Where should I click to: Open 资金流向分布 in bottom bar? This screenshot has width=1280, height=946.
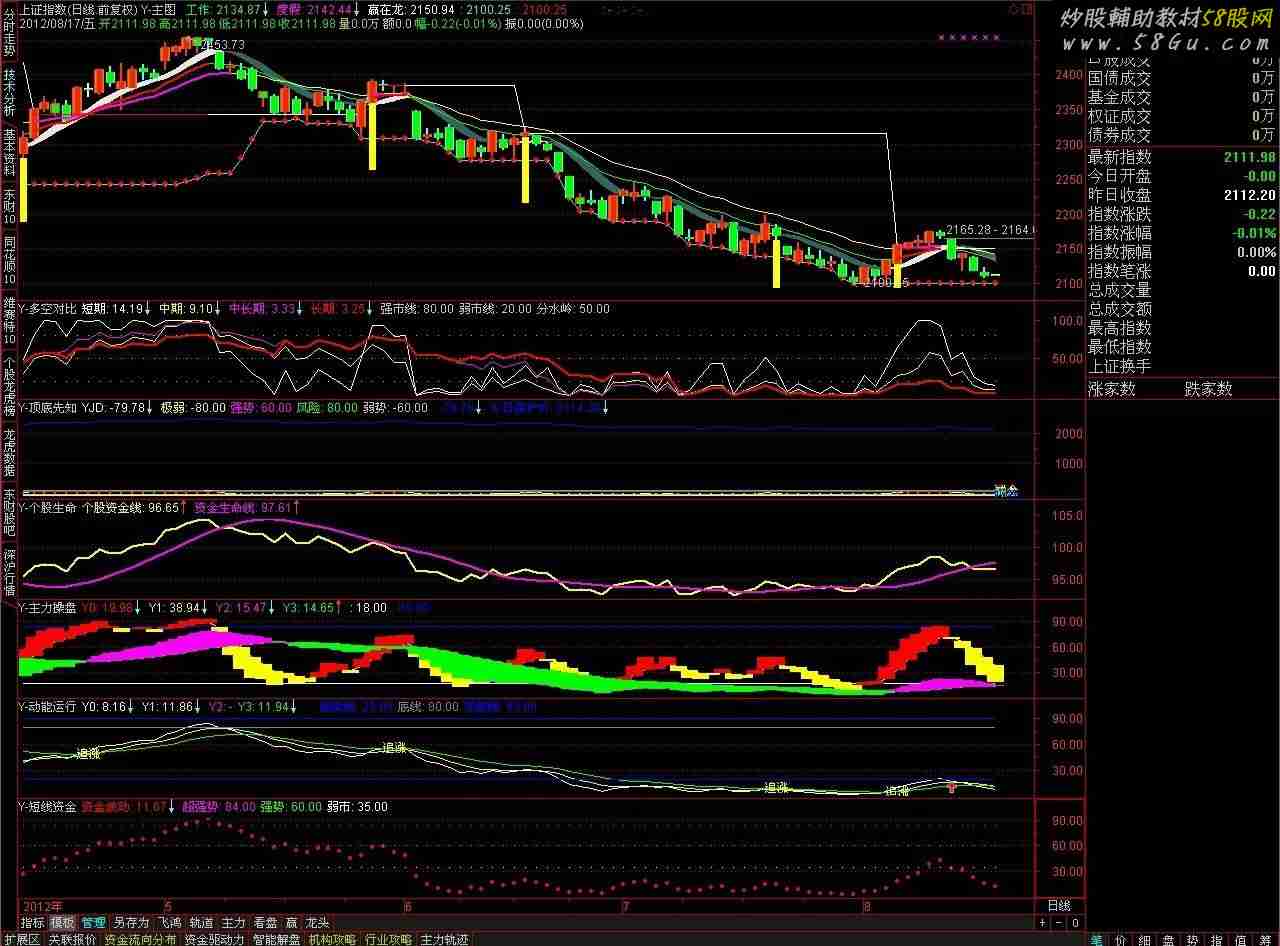click(x=139, y=939)
